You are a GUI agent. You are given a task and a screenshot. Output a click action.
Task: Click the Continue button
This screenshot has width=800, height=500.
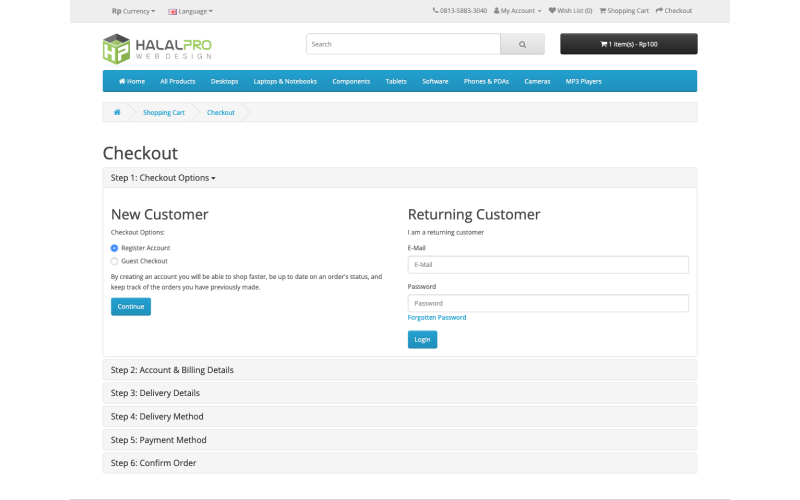pyautogui.click(x=131, y=307)
